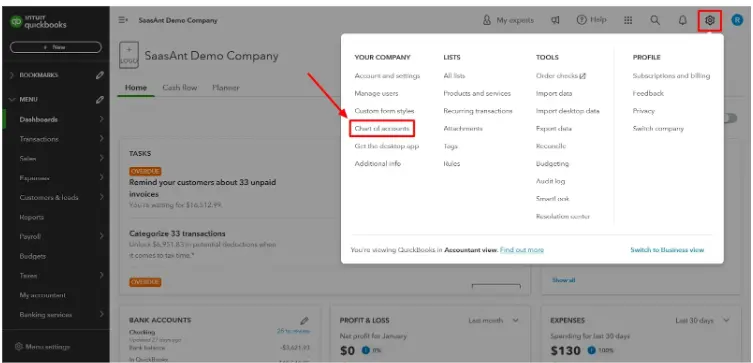
Task: Select Import data
Action: click(x=554, y=94)
